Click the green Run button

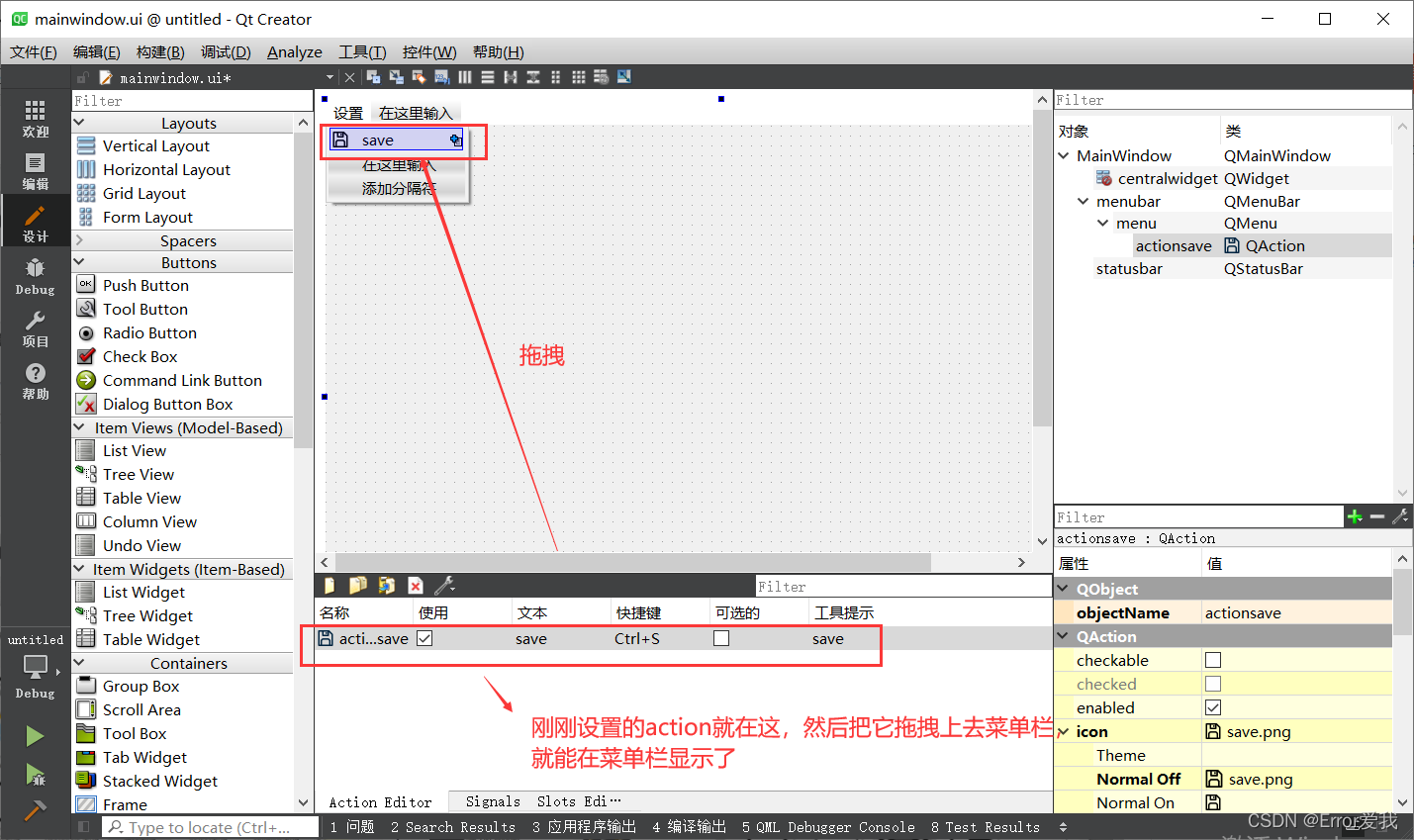[36, 736]
